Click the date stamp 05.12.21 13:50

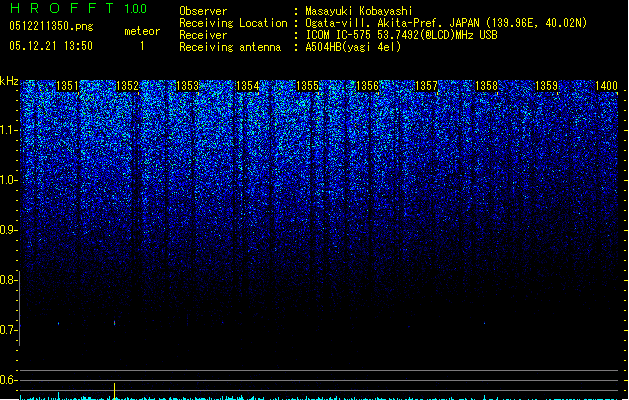[51, 46]
